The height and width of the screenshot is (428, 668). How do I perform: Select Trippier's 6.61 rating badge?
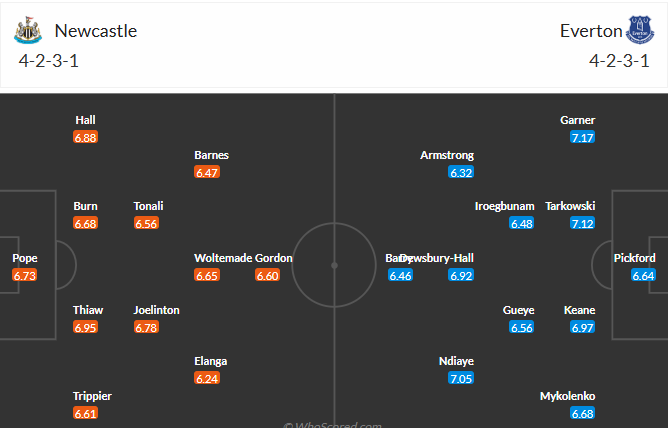85,413
